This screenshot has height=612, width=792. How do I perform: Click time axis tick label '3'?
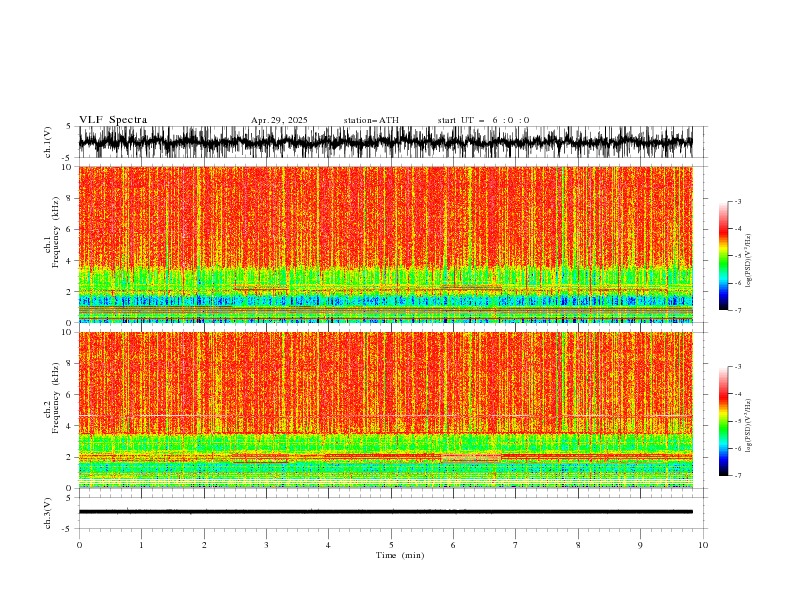266,545
